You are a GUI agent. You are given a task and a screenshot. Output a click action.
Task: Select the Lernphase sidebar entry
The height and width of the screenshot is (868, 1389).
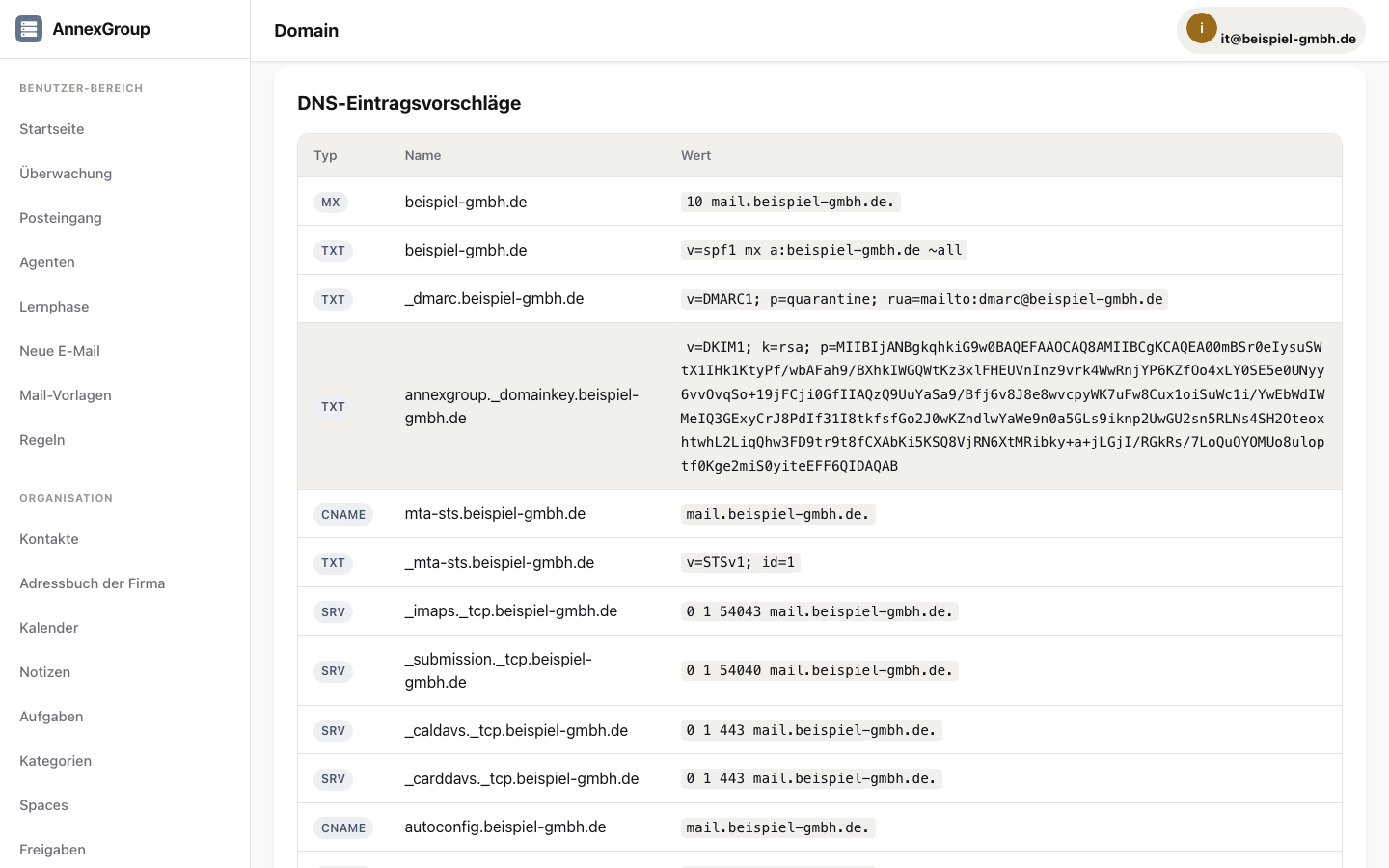(x=54, y=307)
